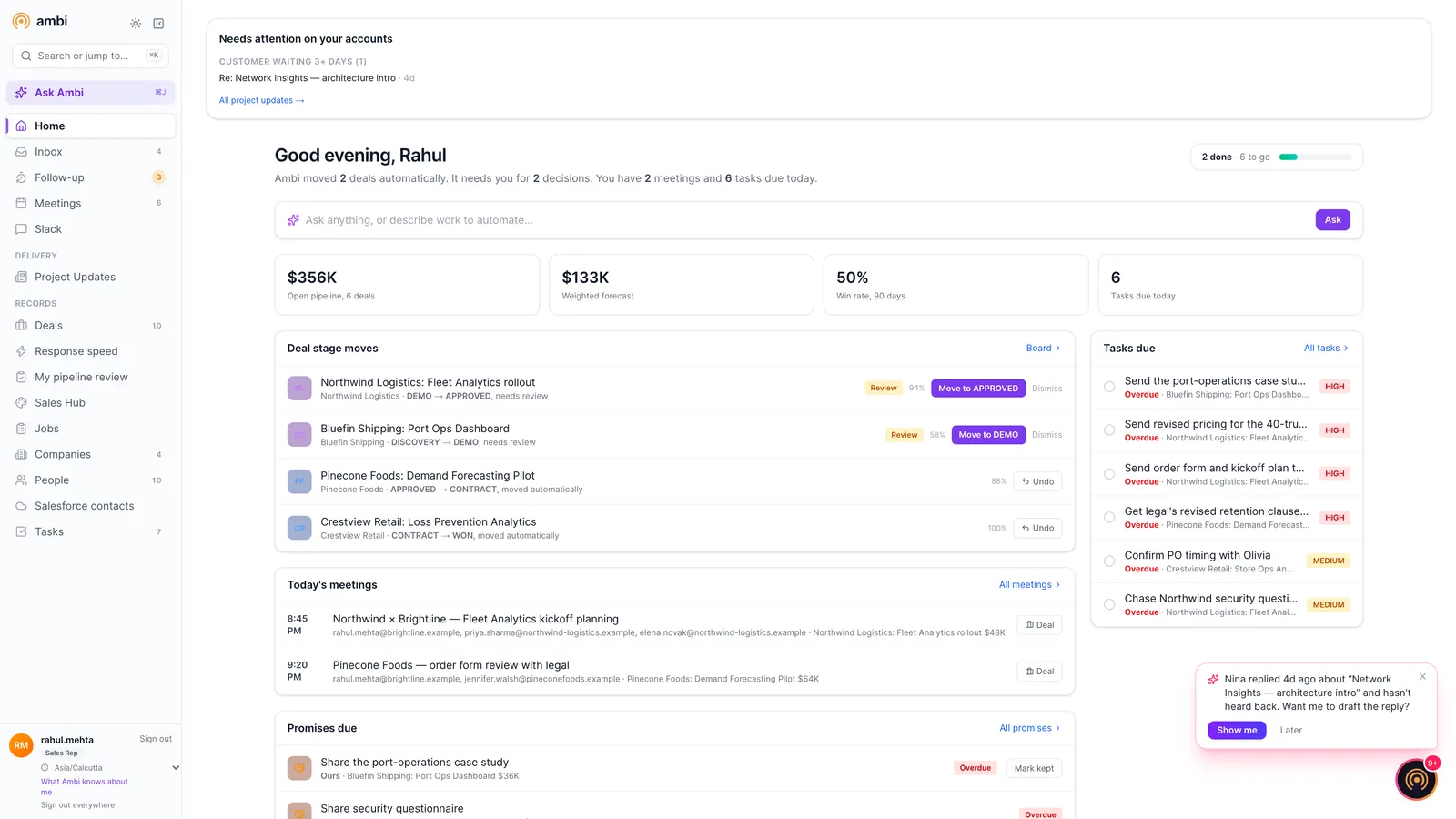This screenshot has width=1456, height=819.
Task: Open the Inbox section
Action: [x=91, y=152]
